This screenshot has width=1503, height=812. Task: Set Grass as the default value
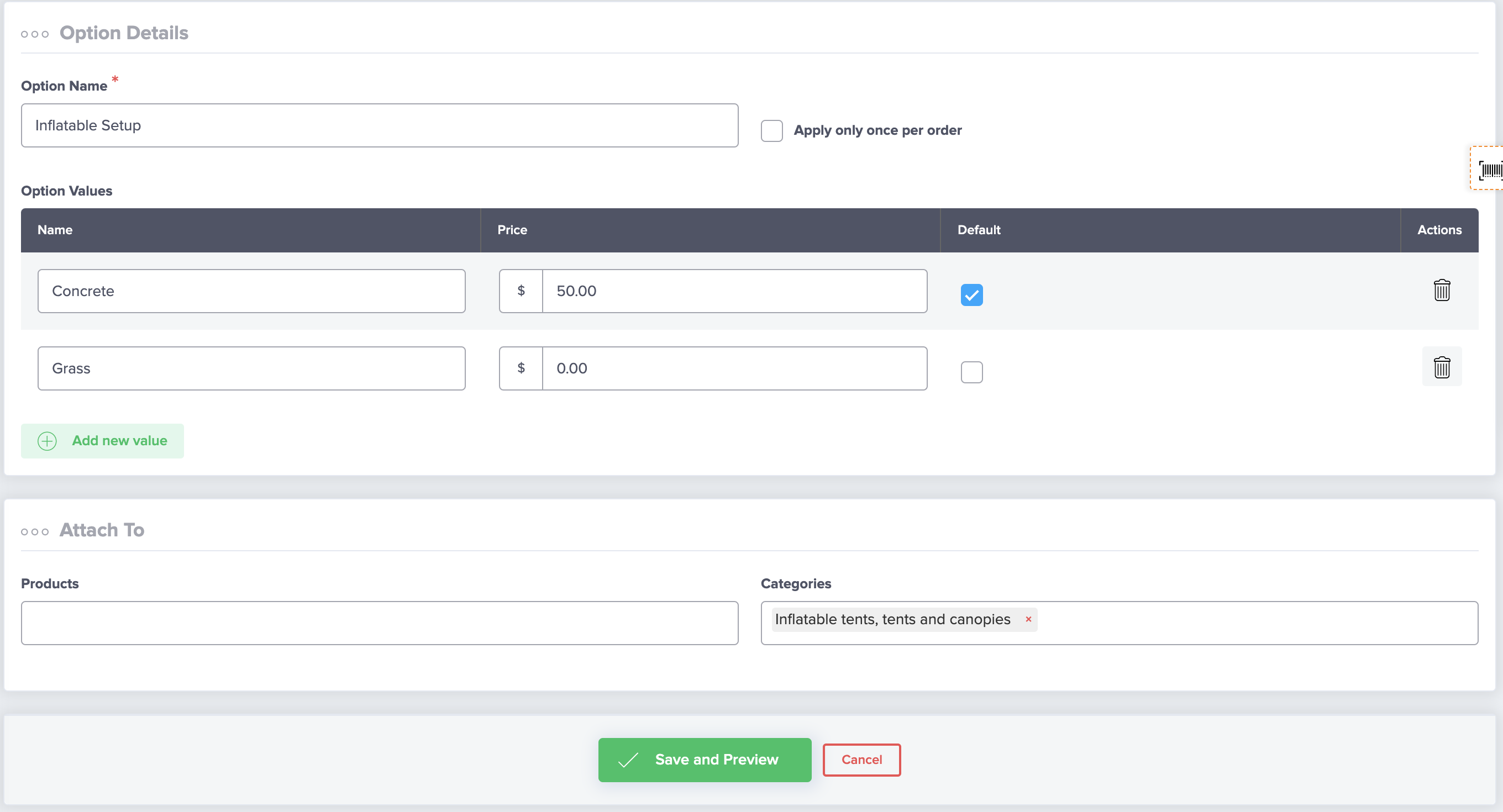971,372
